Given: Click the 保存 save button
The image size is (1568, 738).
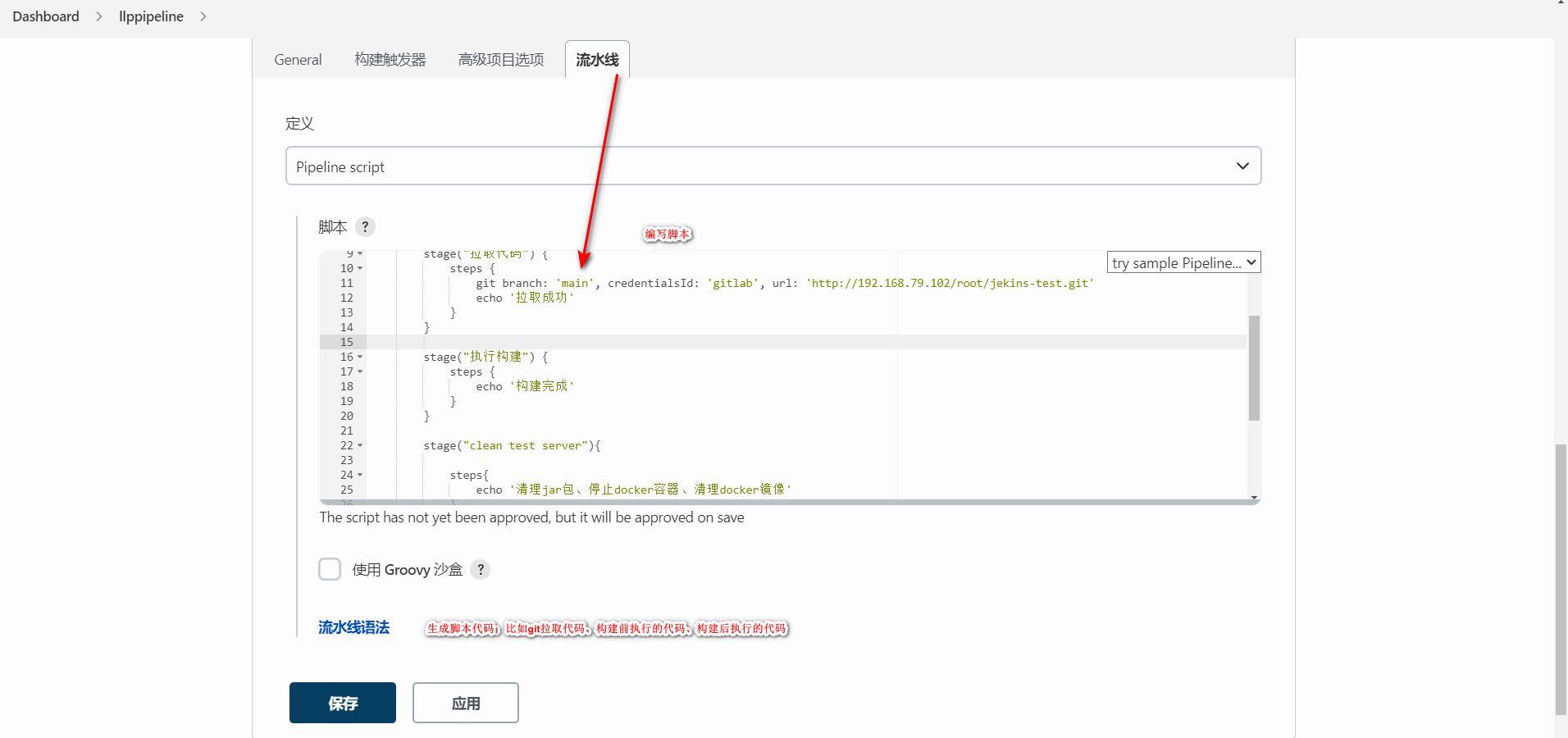Looking at the screenshot, I should tap(343, 703).
